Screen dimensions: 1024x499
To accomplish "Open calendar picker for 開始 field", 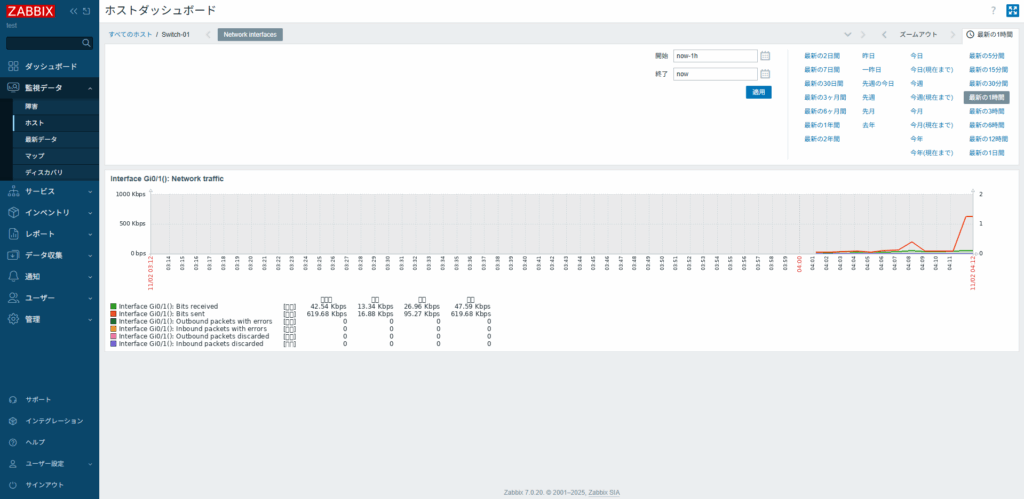I will [x=765, y=56].
